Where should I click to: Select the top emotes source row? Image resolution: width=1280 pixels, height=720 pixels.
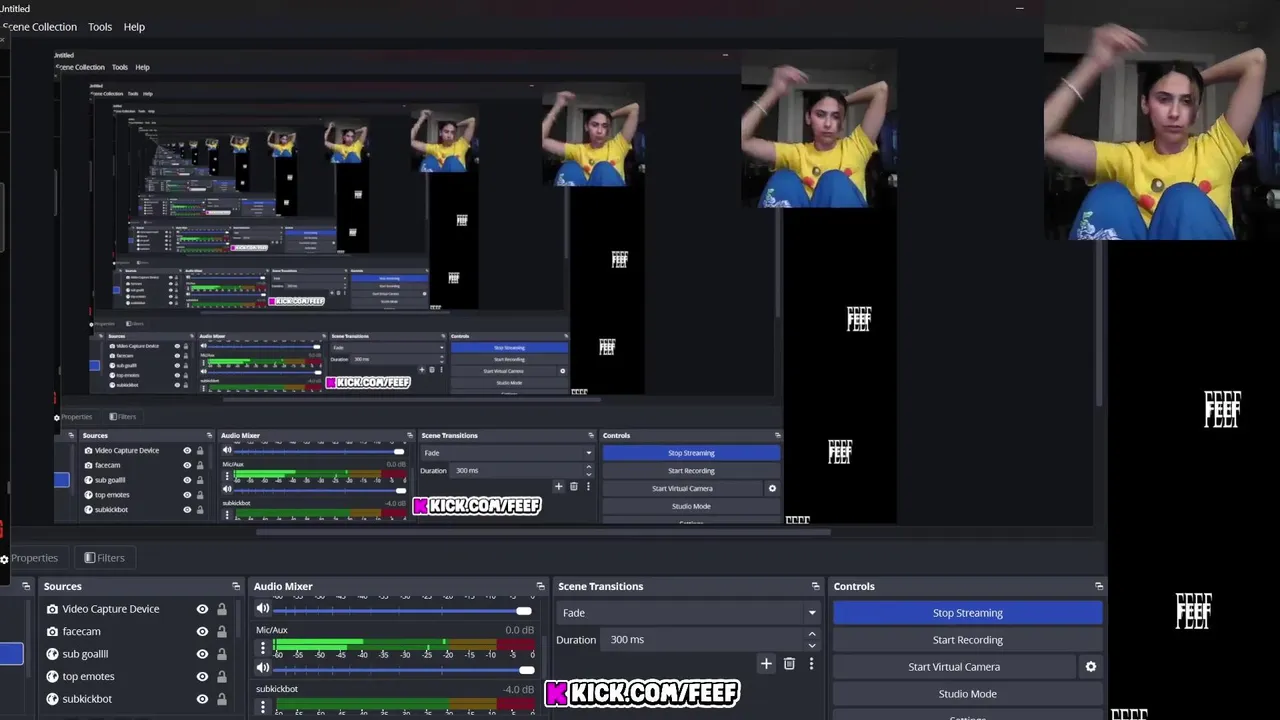point(136,676)
